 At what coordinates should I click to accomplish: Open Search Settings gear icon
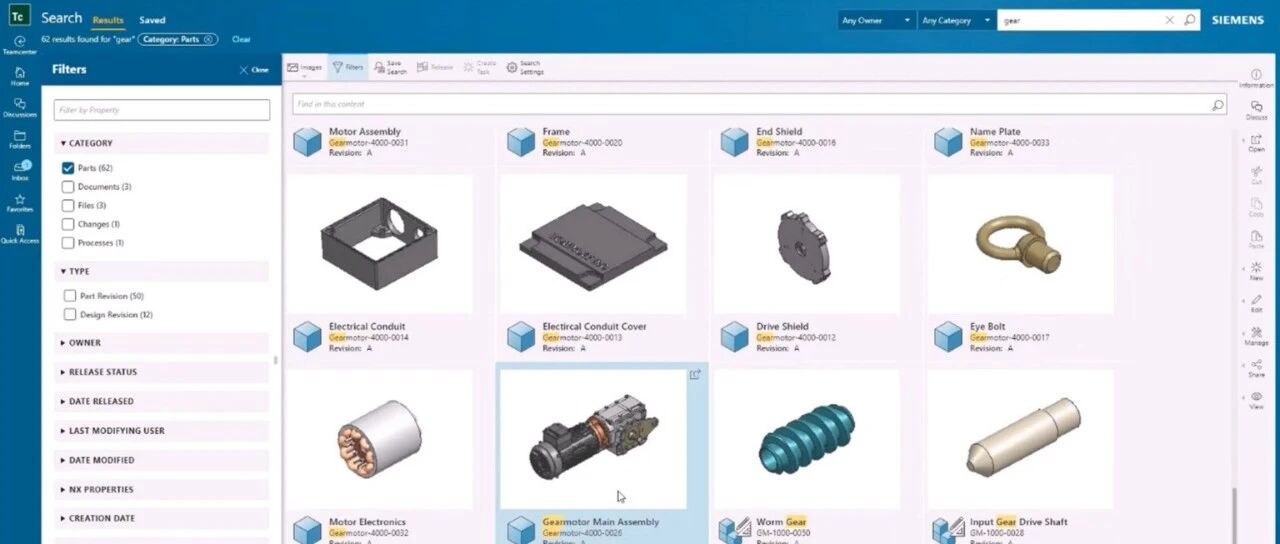click(x=524, y=67)
